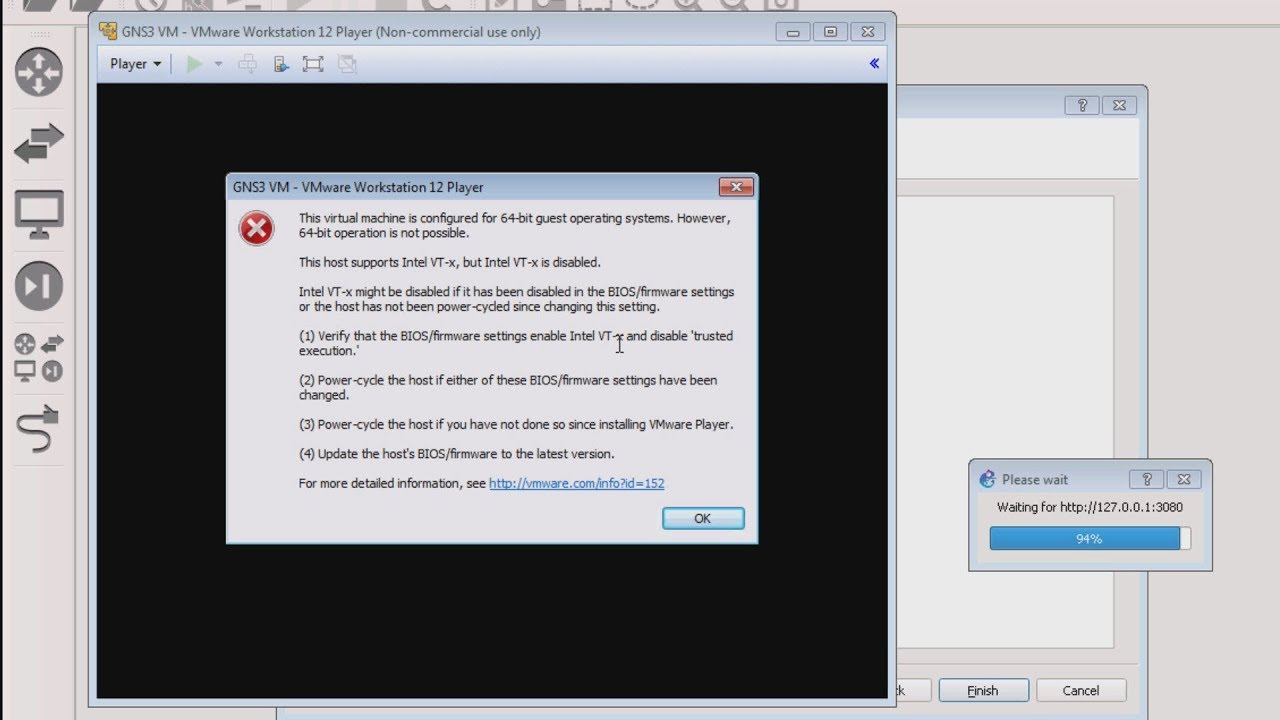Browse end devices (monitor icon) in GNS3
This screenshot has height=720, width=1280.
pyautogui.click(x=39, y=214)
